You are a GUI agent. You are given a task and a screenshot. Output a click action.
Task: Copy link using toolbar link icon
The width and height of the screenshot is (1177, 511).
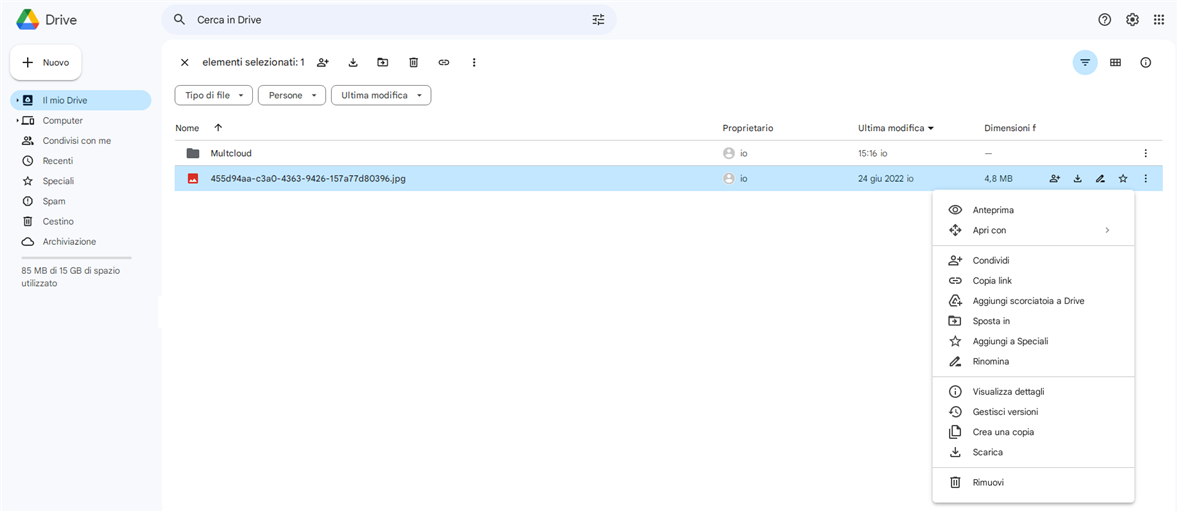[444, 62]
